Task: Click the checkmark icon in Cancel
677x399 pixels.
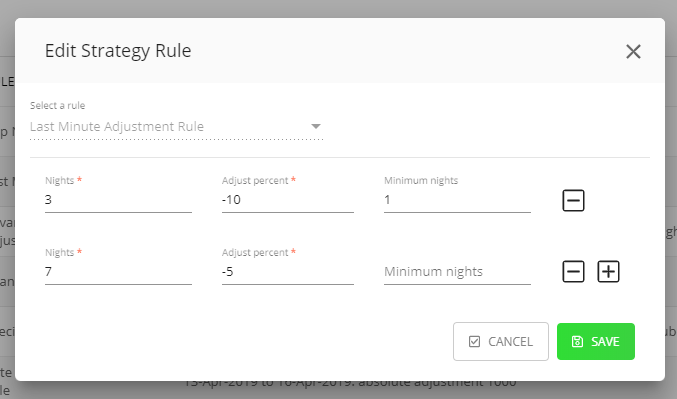Action: coord(474,342)
